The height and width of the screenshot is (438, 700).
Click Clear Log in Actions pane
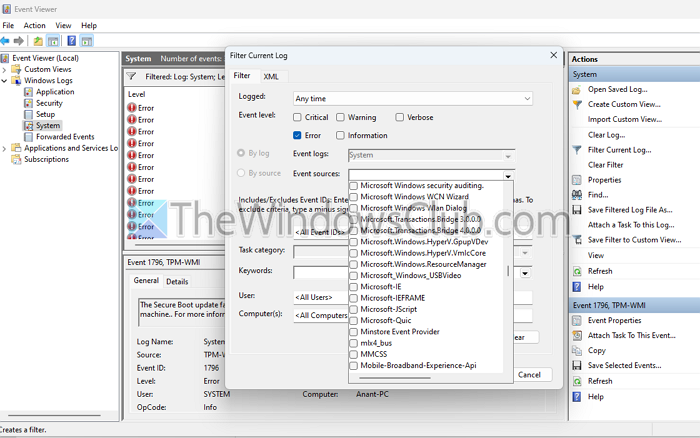tap(606, 135)
